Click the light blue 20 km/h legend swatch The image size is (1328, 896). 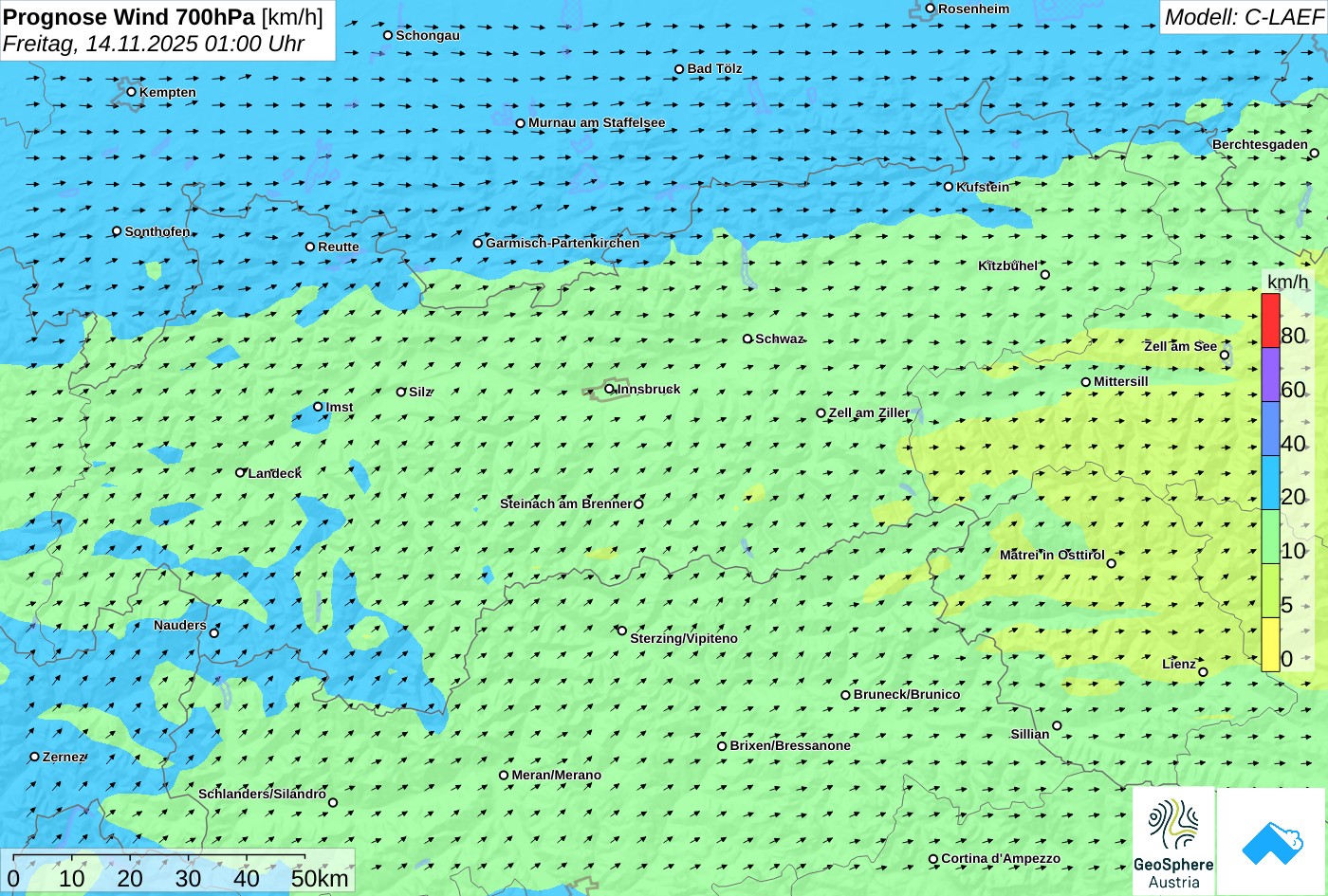(1270, 483)
